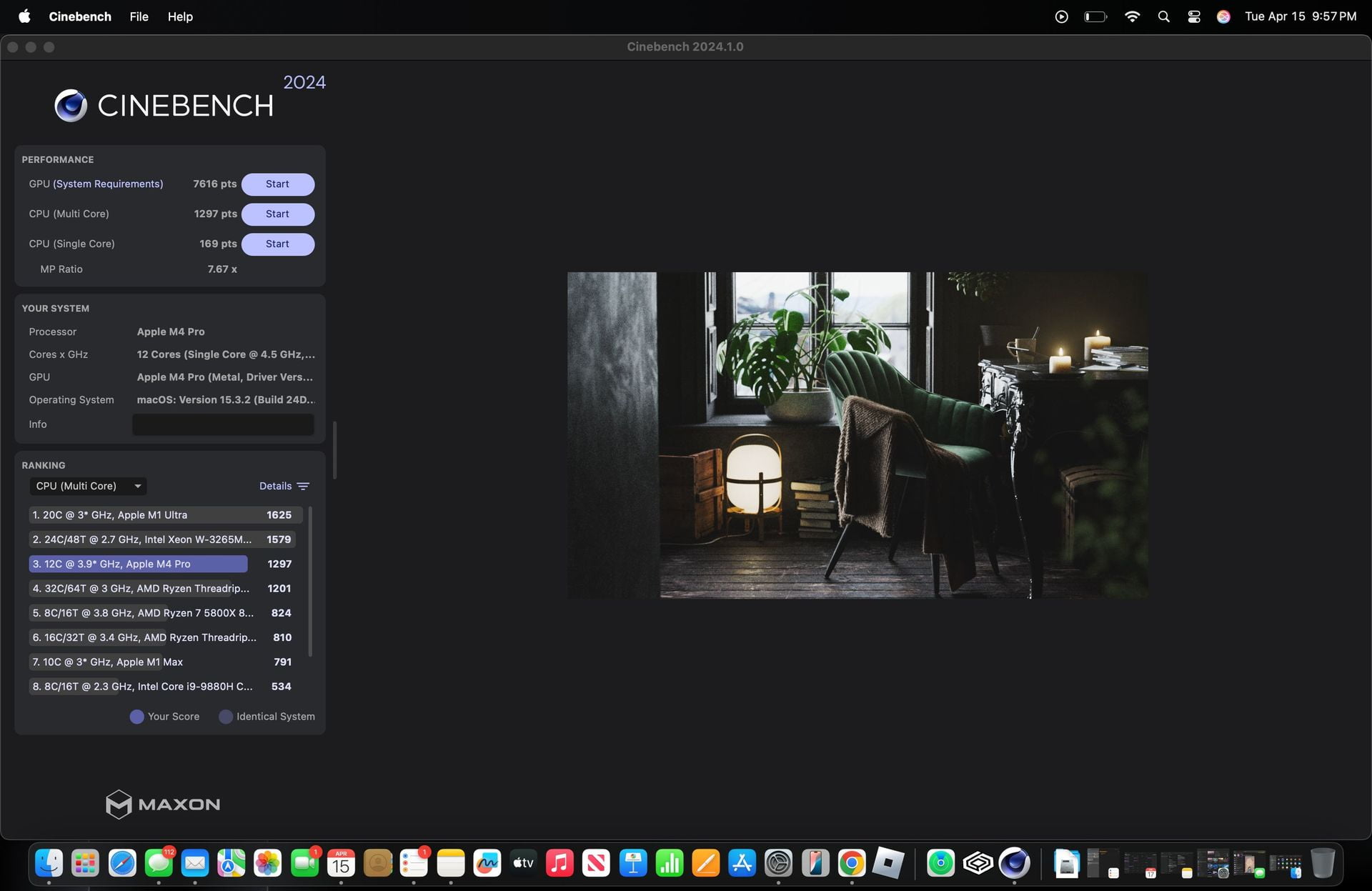Open Numbers from the dock
Screen dimensions: 1372x891
tap(670, 863)
